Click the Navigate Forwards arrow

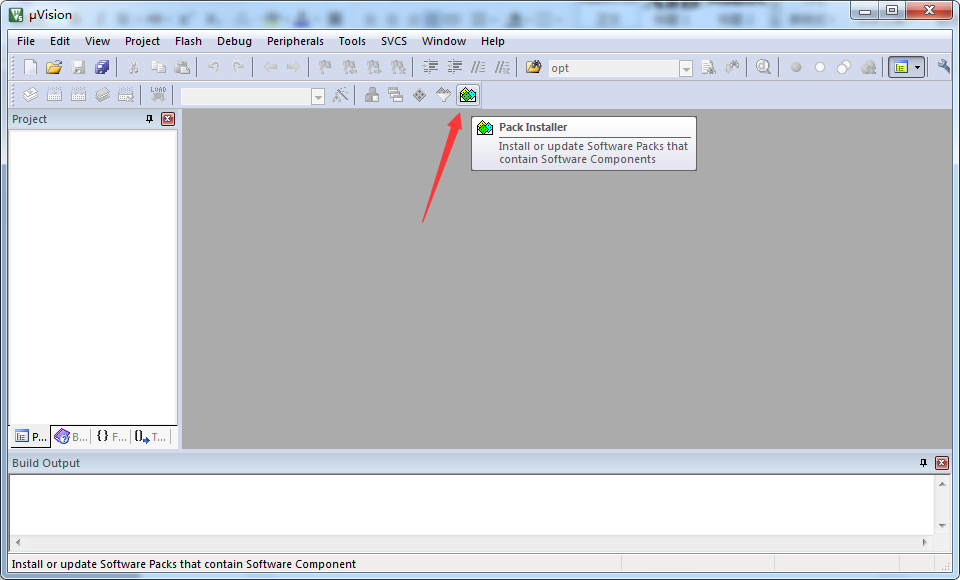[294, 67]
